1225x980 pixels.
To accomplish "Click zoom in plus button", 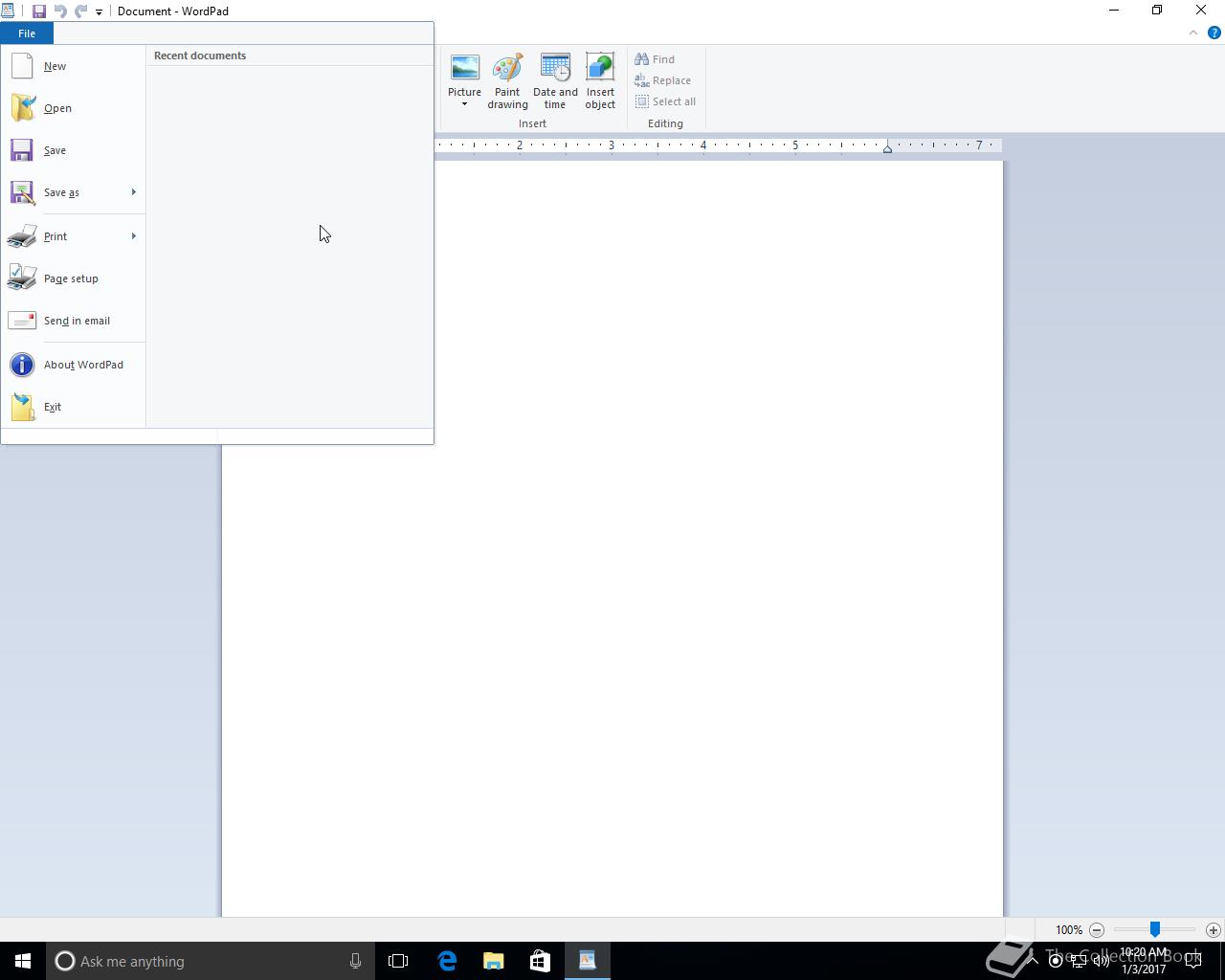I will click(x=1214, y=930).
